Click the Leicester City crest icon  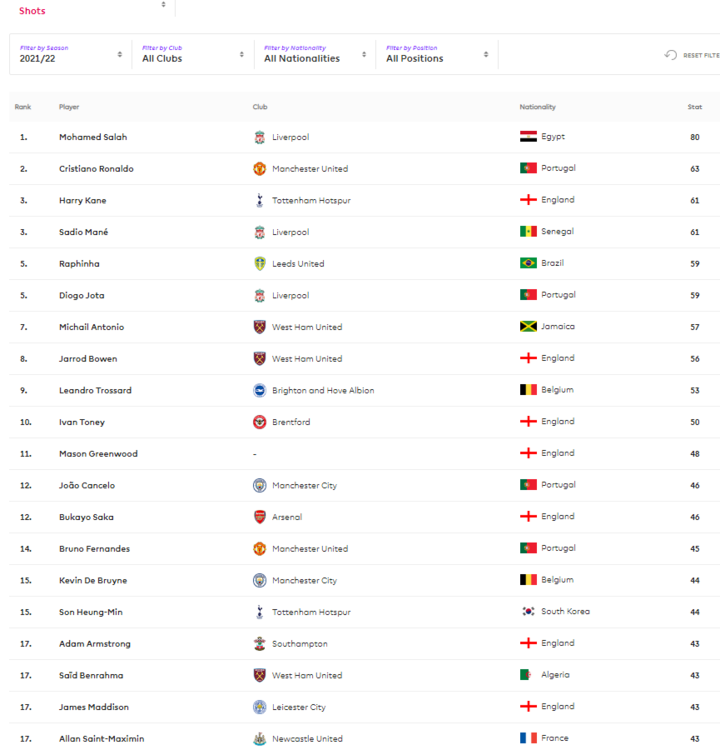point(259,707)
